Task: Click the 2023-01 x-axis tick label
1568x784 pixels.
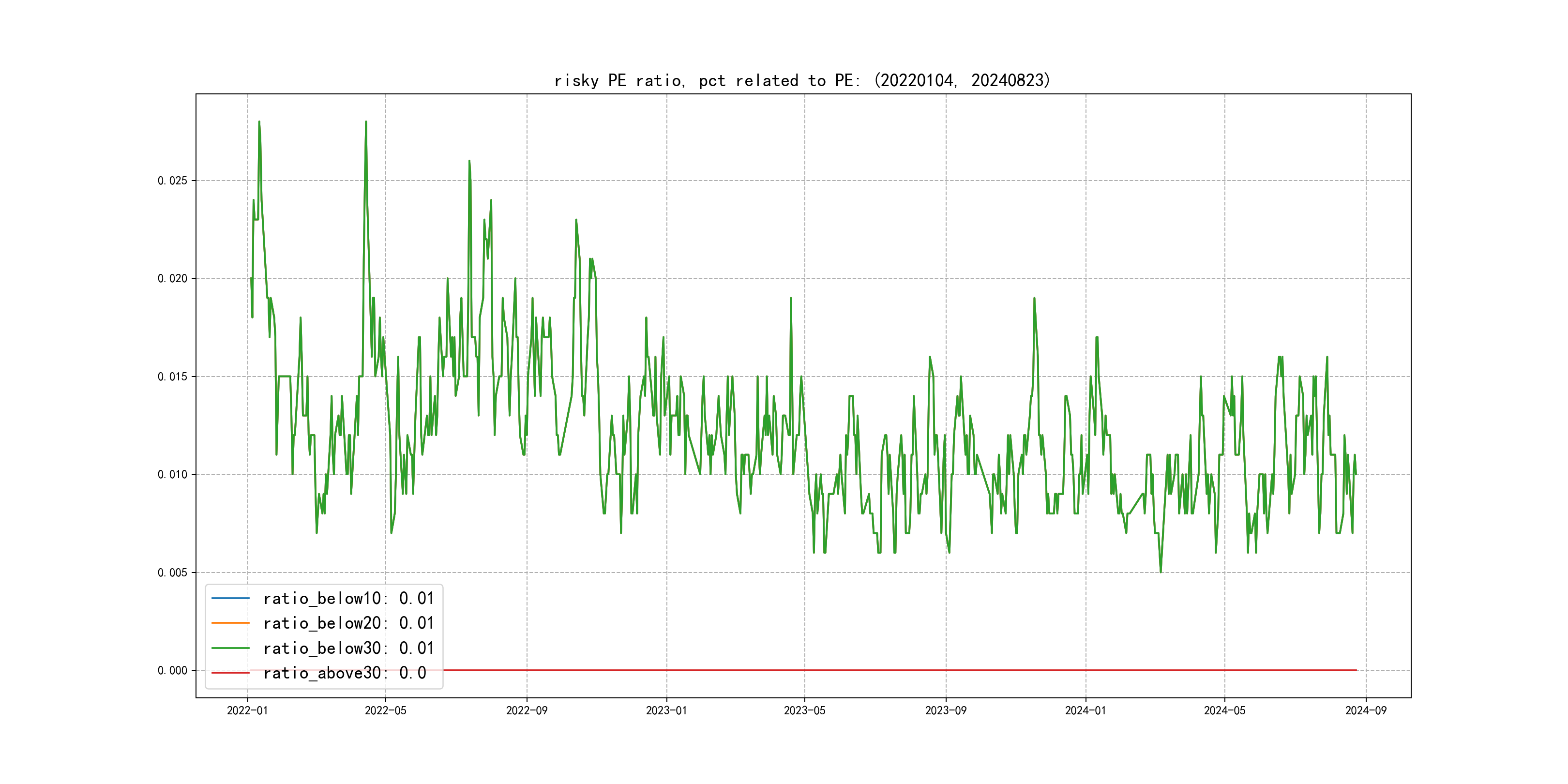Action: click(x=666, y=710)
